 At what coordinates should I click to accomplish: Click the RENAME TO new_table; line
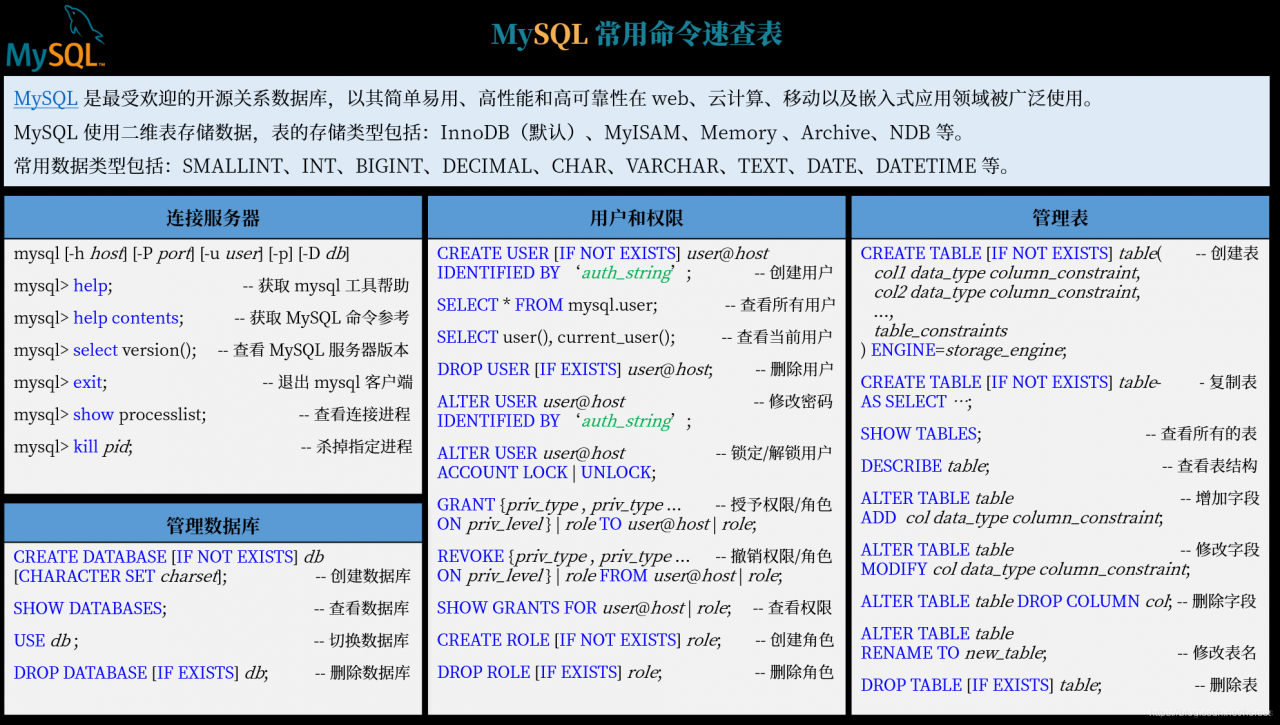tap(954, 653)
